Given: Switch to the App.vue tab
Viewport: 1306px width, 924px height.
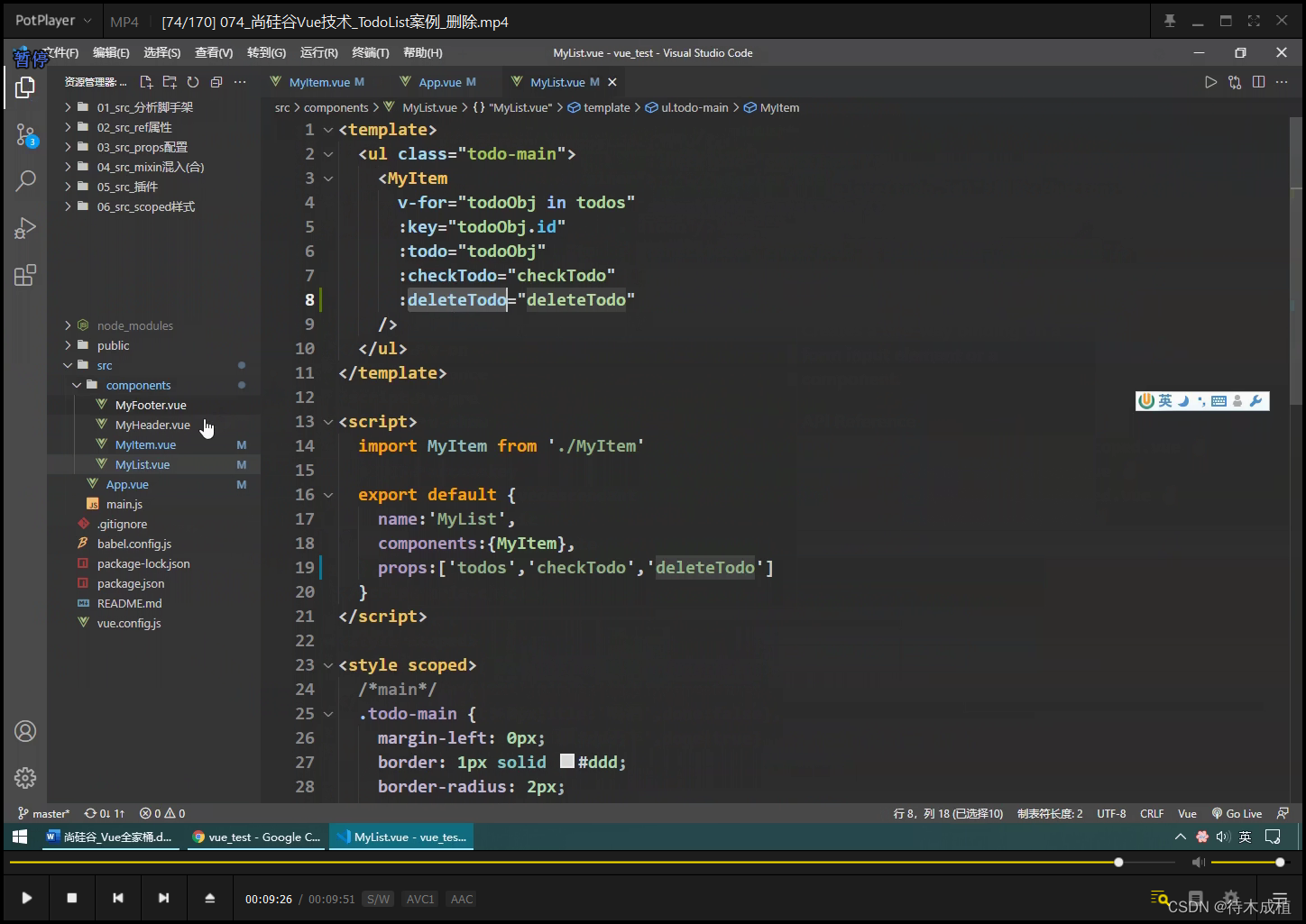Looking at the screenshot, I should [440, 82].
